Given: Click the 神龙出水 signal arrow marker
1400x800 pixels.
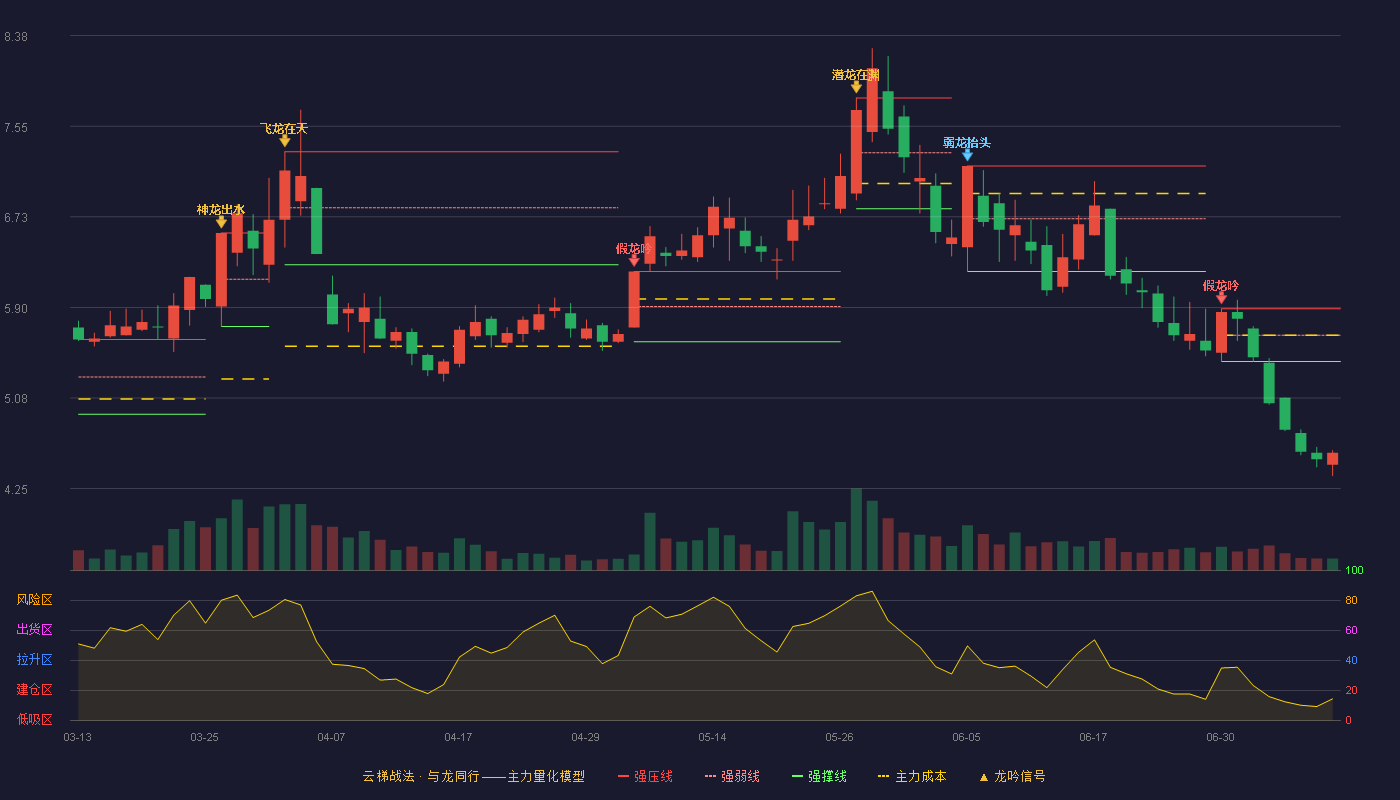Looking at the screenshot, I should coord(221,223).
